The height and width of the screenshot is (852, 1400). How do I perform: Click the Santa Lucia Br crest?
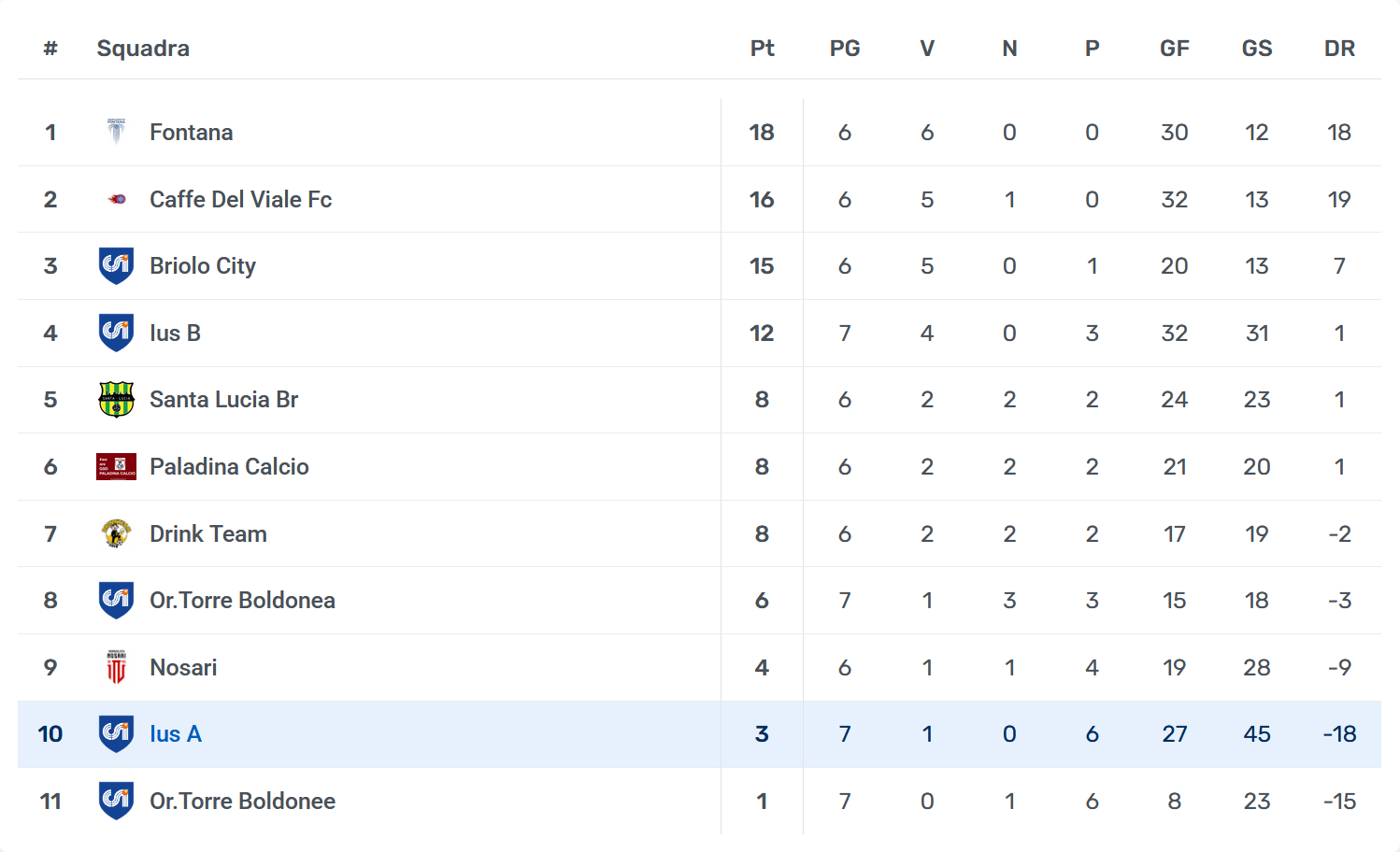tap(116, 400)
